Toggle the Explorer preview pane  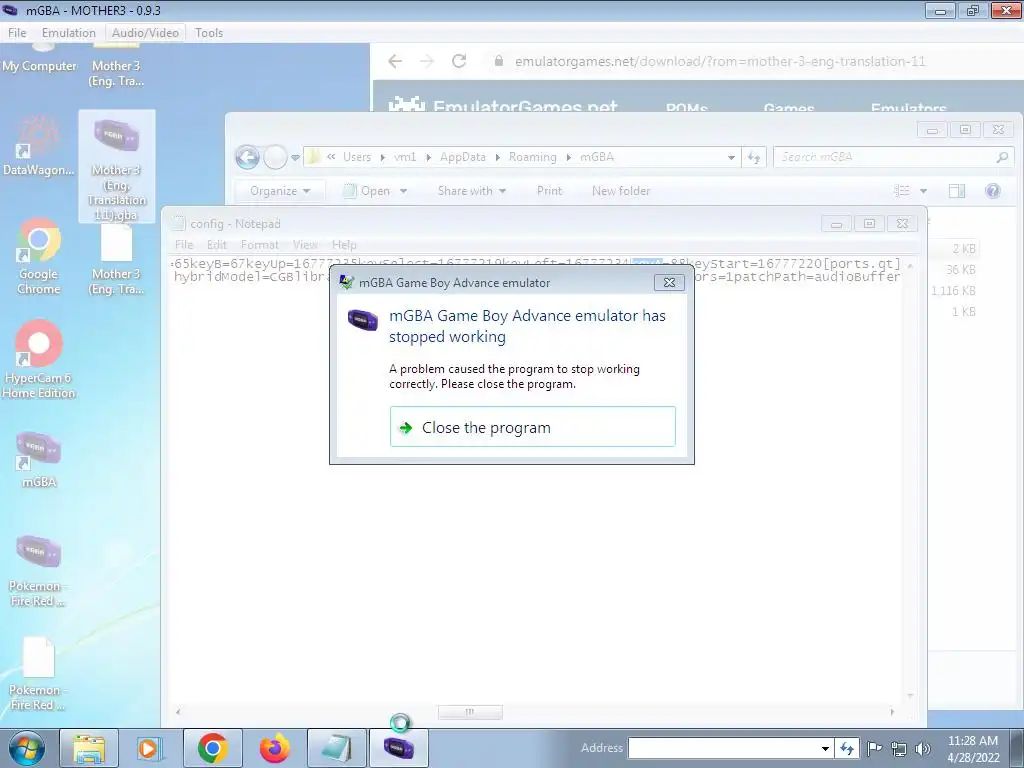(957, 191)
